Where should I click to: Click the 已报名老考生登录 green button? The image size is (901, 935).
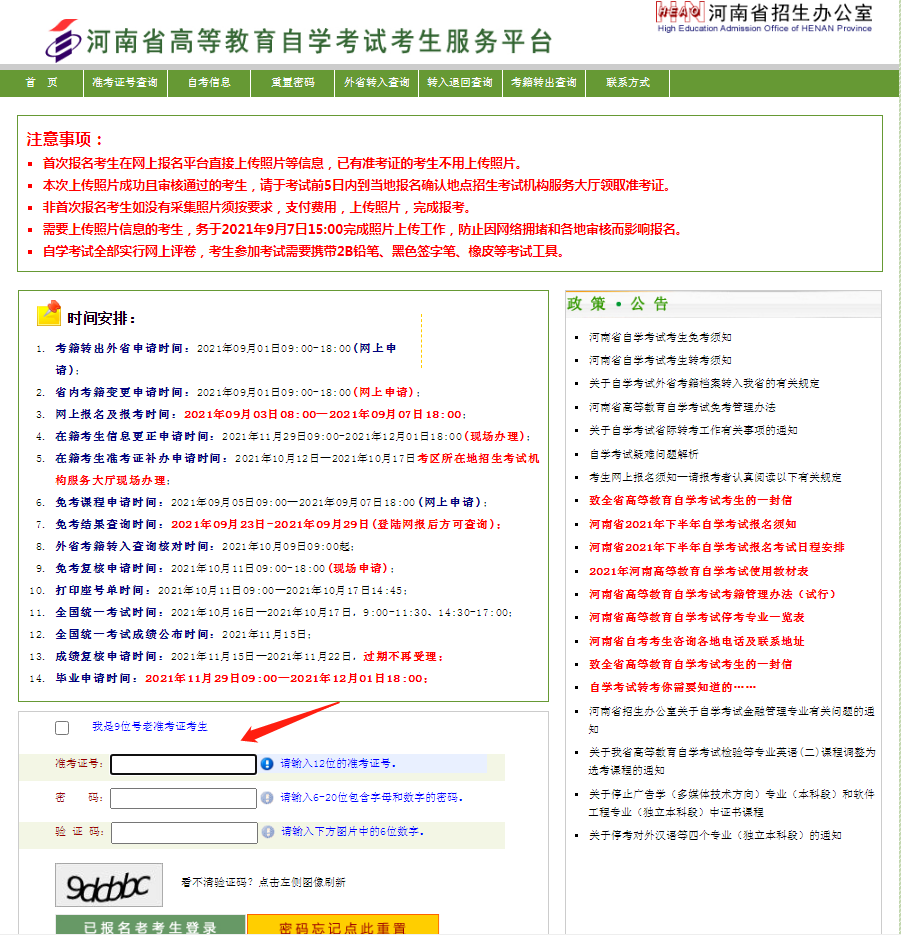tap(150, 925)
